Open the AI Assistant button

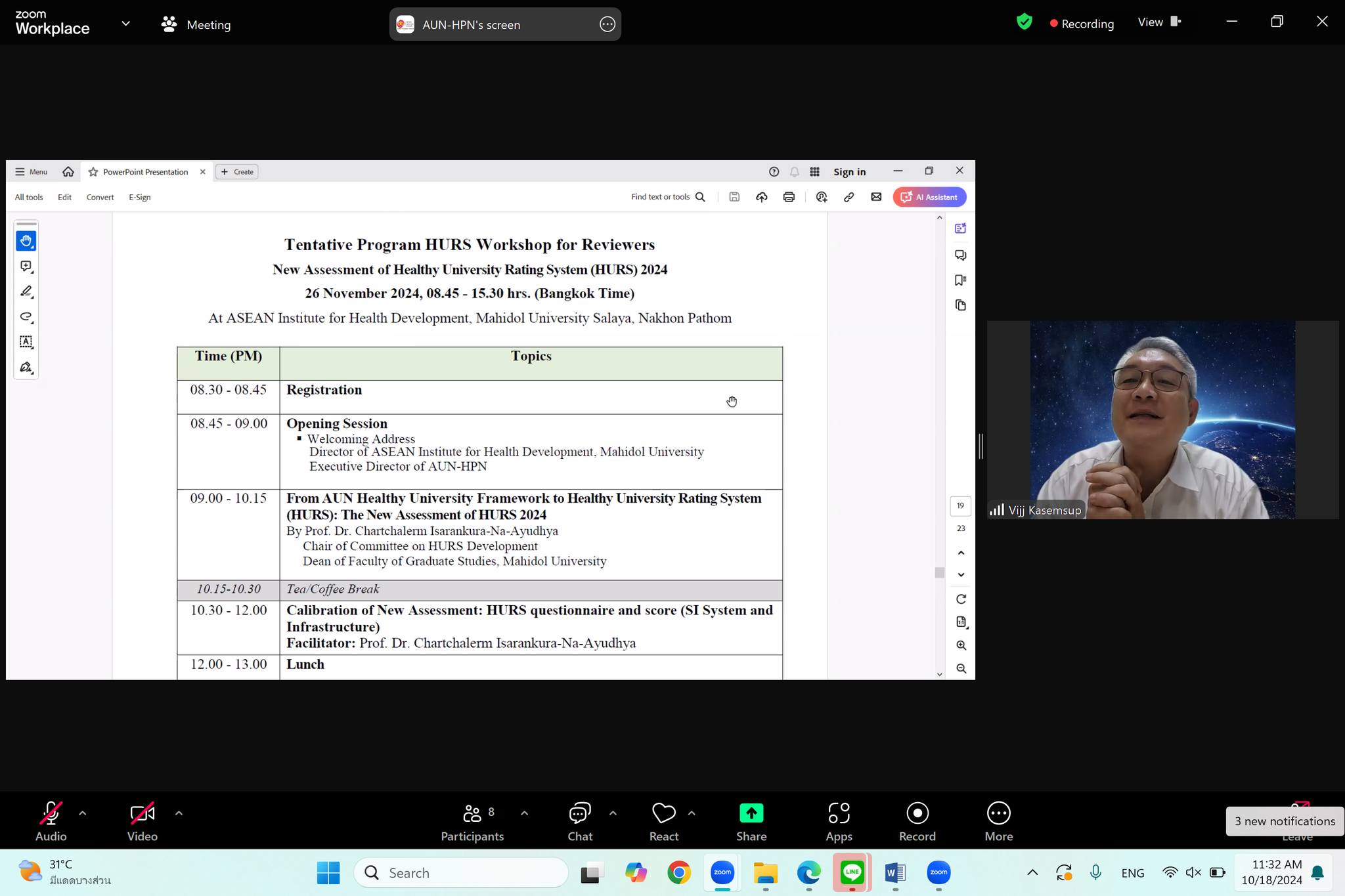click(x=929, y=197)
